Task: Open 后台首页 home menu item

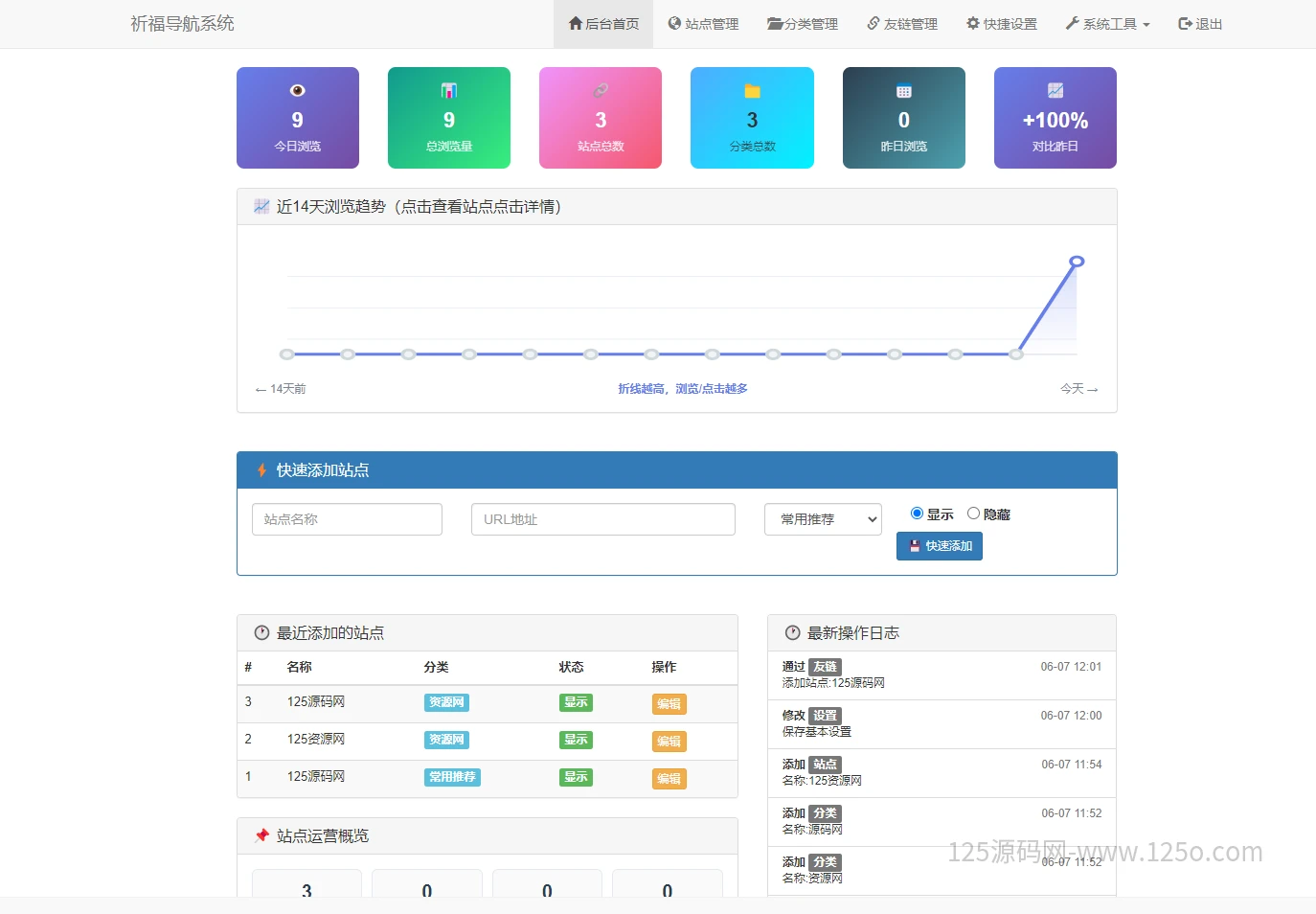Action: point(603,24)
